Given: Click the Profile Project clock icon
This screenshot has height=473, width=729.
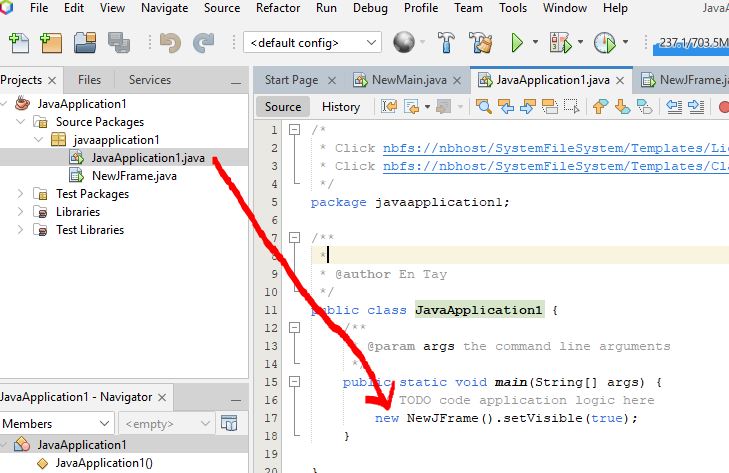Looking at the screenshot, I should tap(604, 43).
